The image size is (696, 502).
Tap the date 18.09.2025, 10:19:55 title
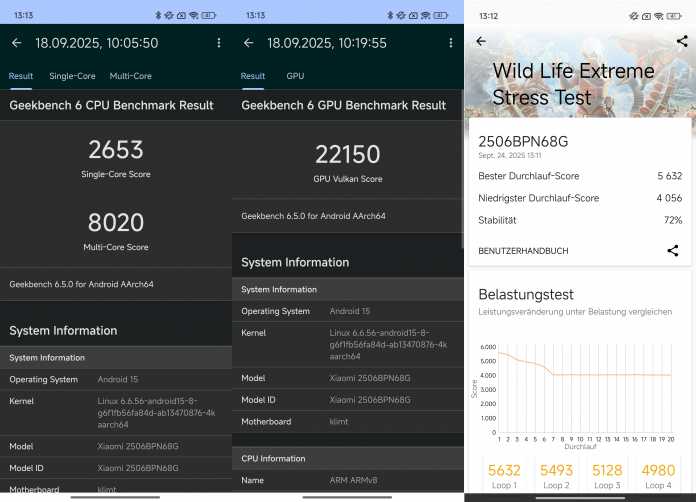327,43
